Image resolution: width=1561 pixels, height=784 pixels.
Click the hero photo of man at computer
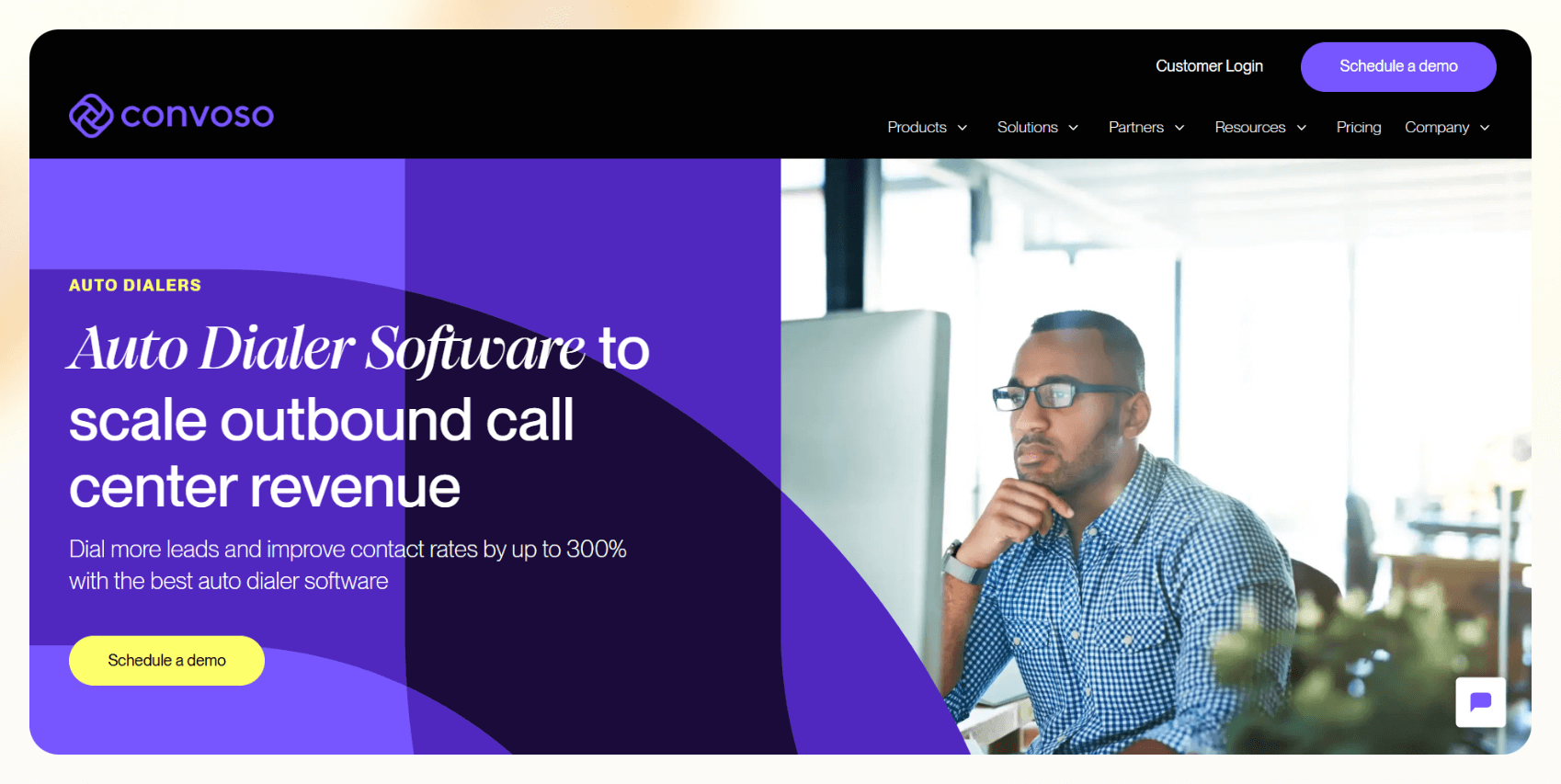[x=1156, y=457]
